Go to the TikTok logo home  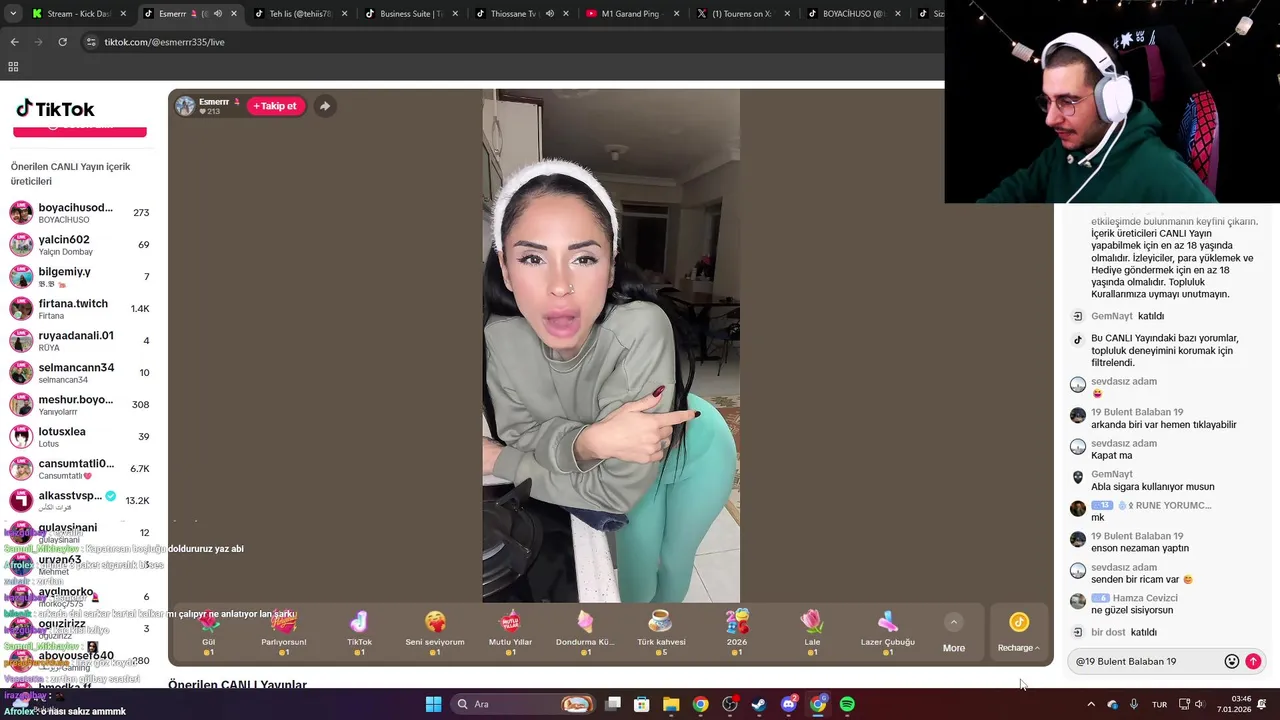pyautogui.click(x=55, y=109)
